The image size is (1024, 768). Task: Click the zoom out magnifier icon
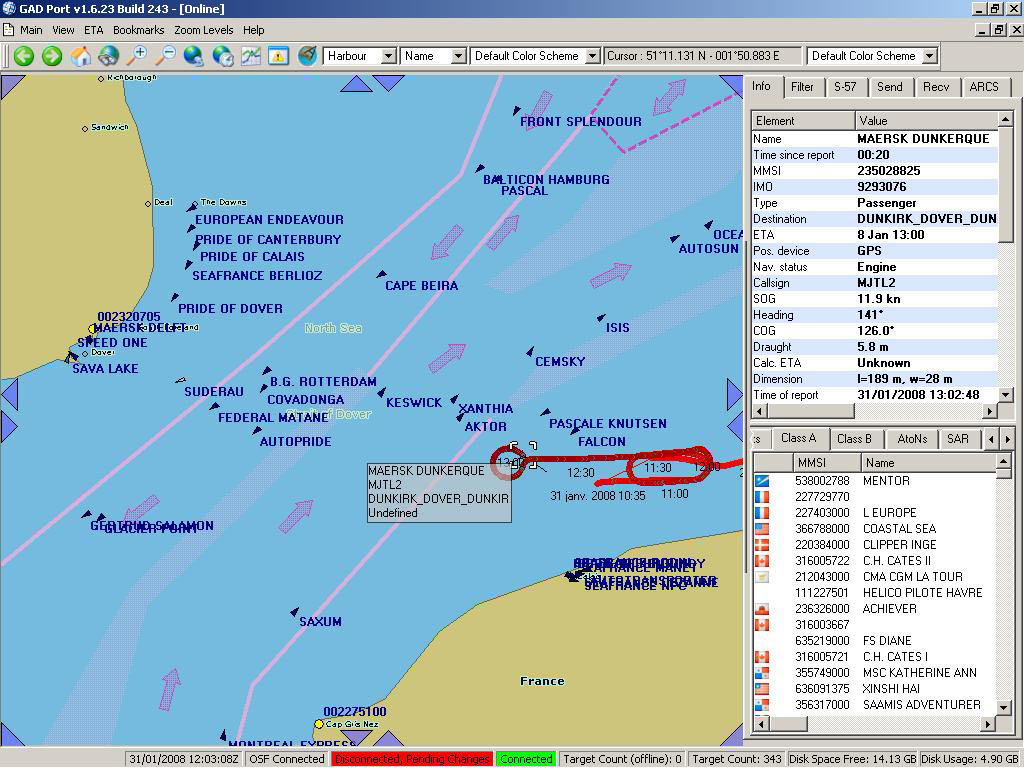pos(165,56)
